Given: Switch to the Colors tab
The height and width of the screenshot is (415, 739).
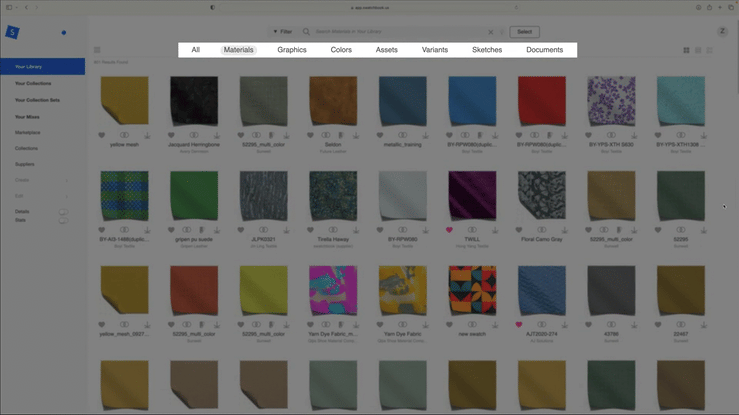Looking at the screenshot, I should (x=341, y=50).
